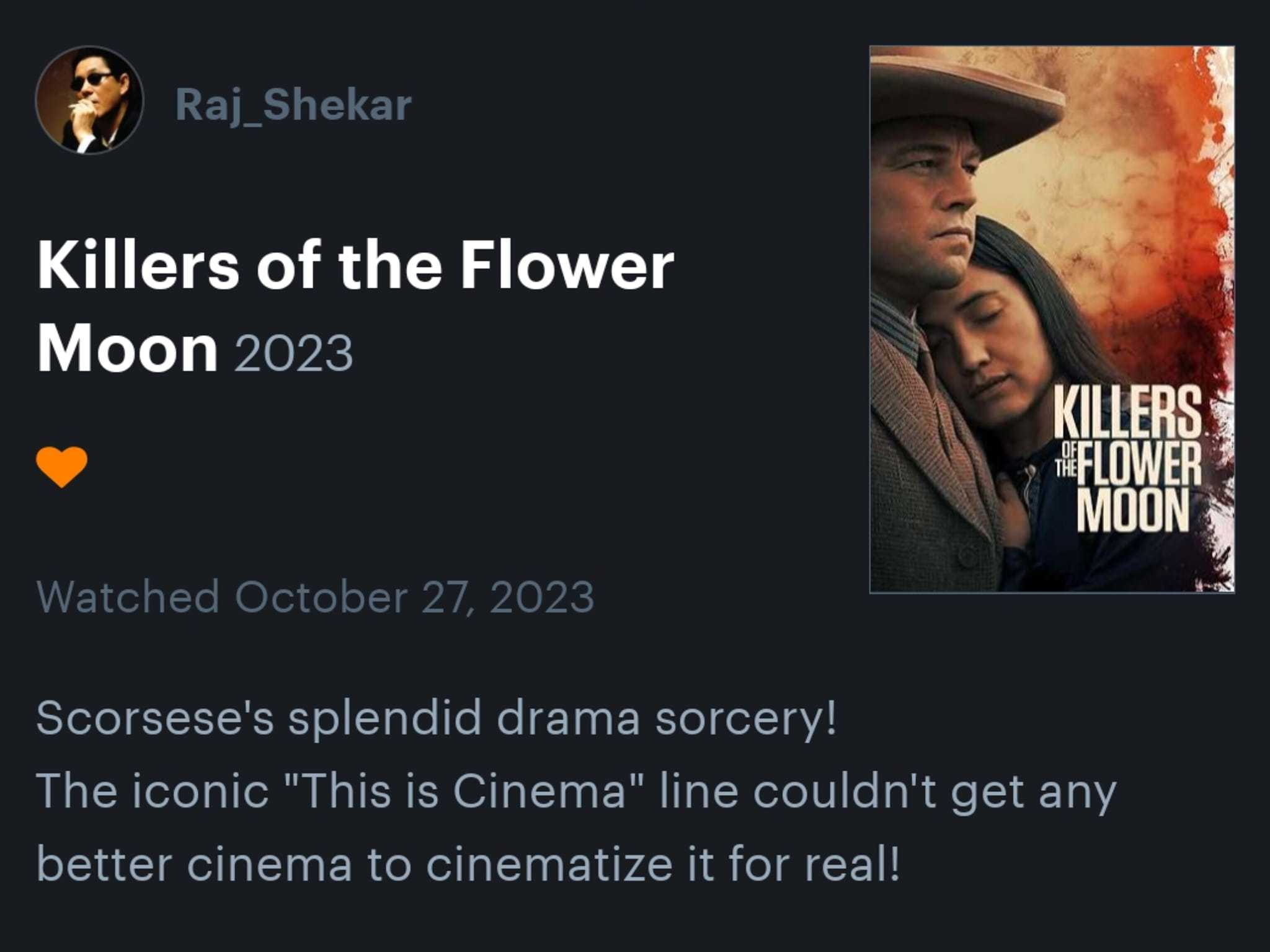Click the word "iconic" in the review

pos(200,791)
